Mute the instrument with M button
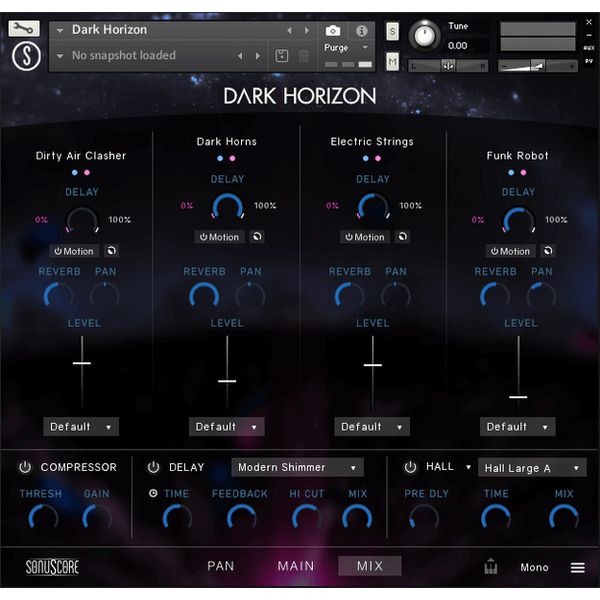Viewport: 600px width, 600px height. (x=392, y=61)
